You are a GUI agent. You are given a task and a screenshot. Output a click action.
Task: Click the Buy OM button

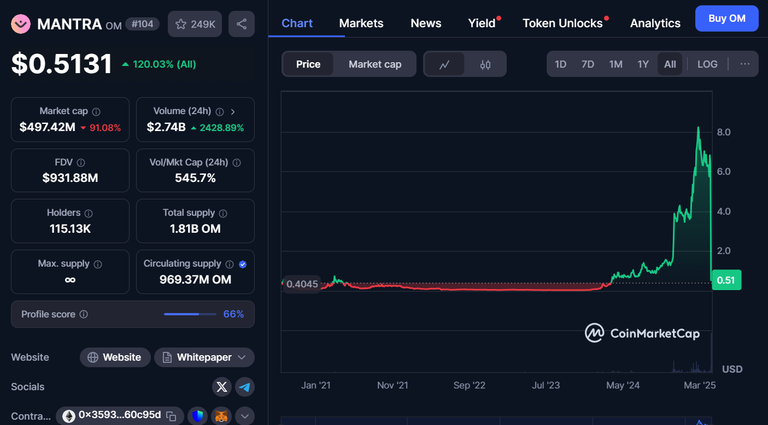(x=727, y=19)
